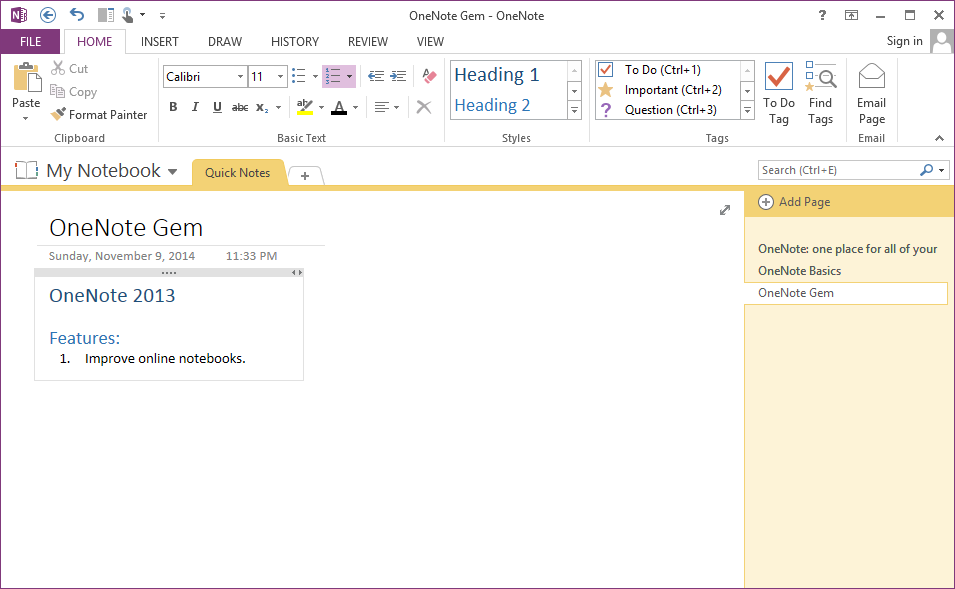Open subscript/superscript options arrow
Screen dimensions: 955x589
click(278, 108)
